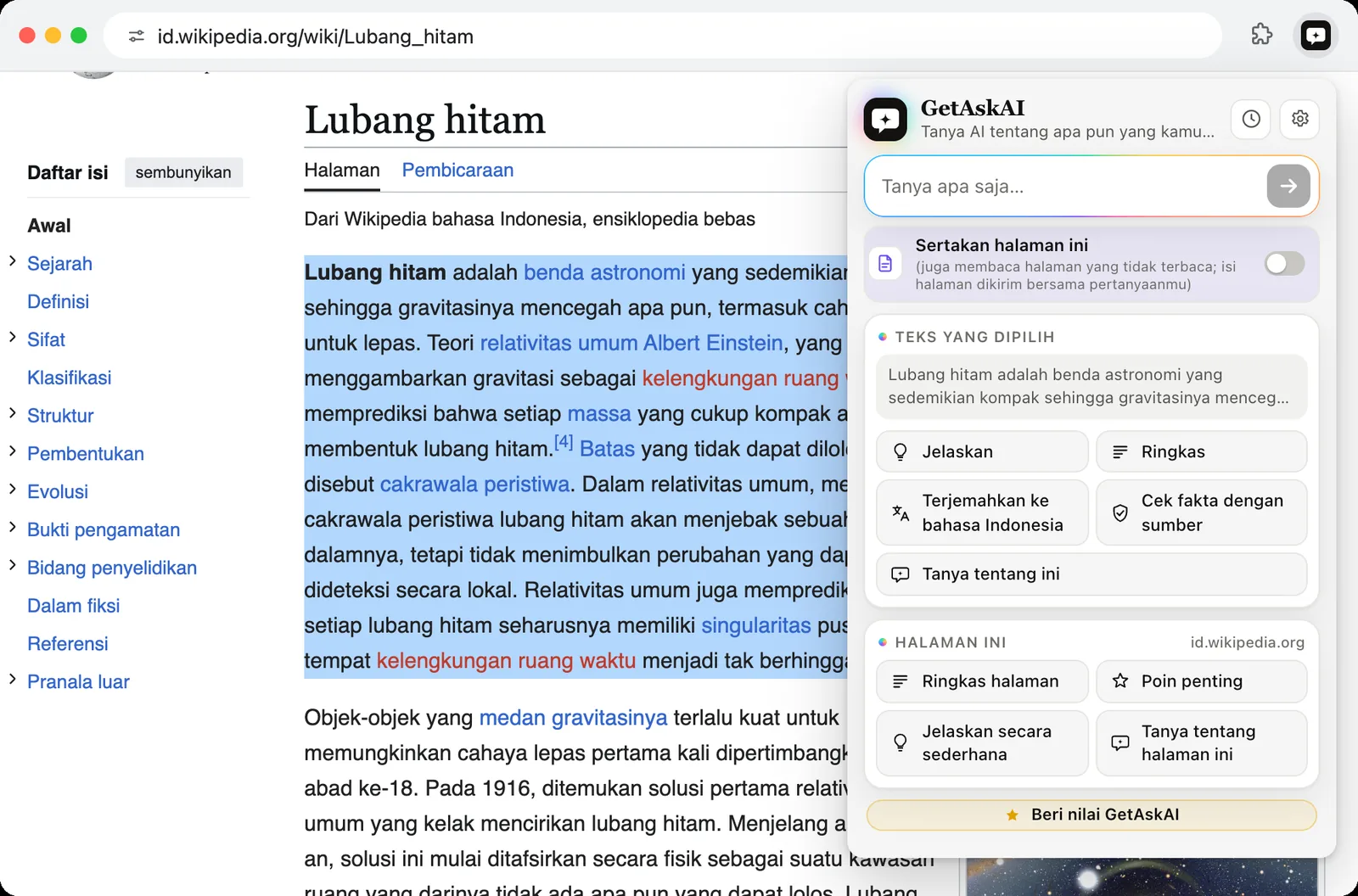Click the star icon on Beri nilai GetAskAI
1358x896 pixels.
click(1012, 815)
